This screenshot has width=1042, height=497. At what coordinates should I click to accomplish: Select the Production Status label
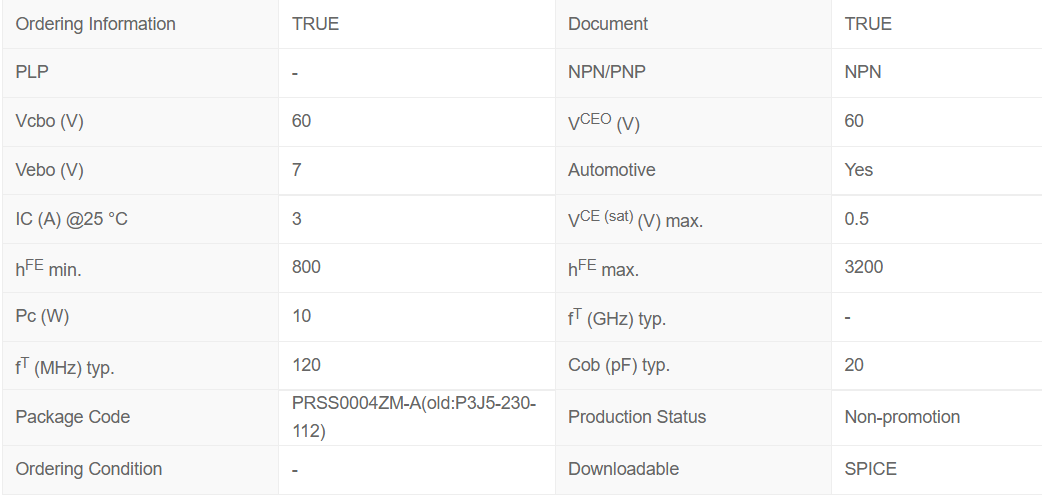(636, 417)
